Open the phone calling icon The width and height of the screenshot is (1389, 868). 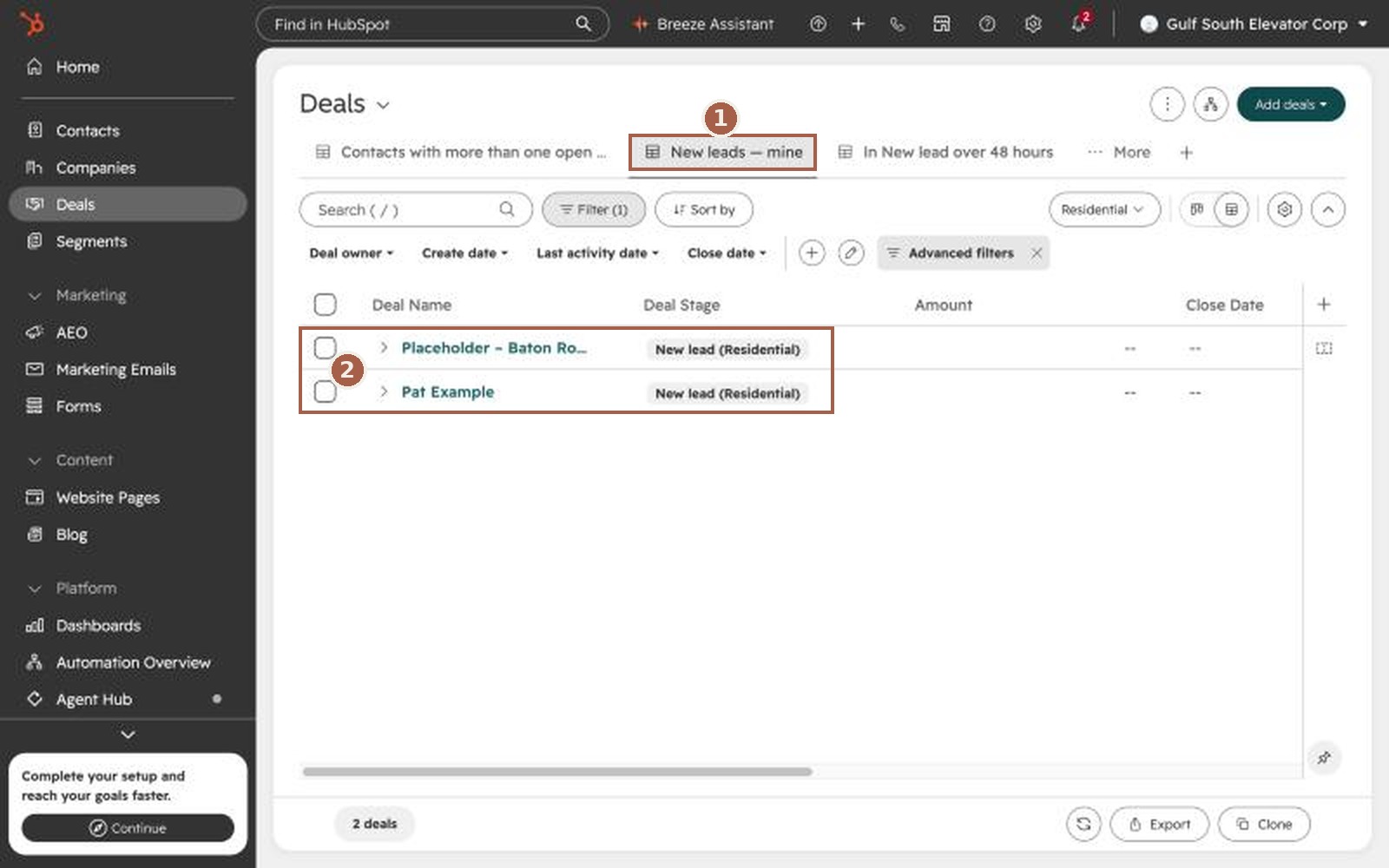click(898, 24)
